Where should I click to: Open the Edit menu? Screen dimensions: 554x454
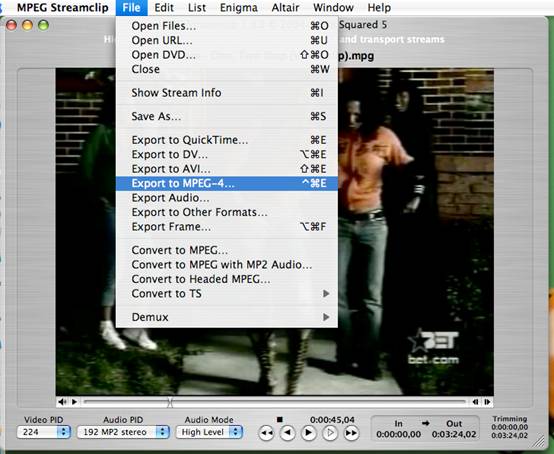pos(164,7)
